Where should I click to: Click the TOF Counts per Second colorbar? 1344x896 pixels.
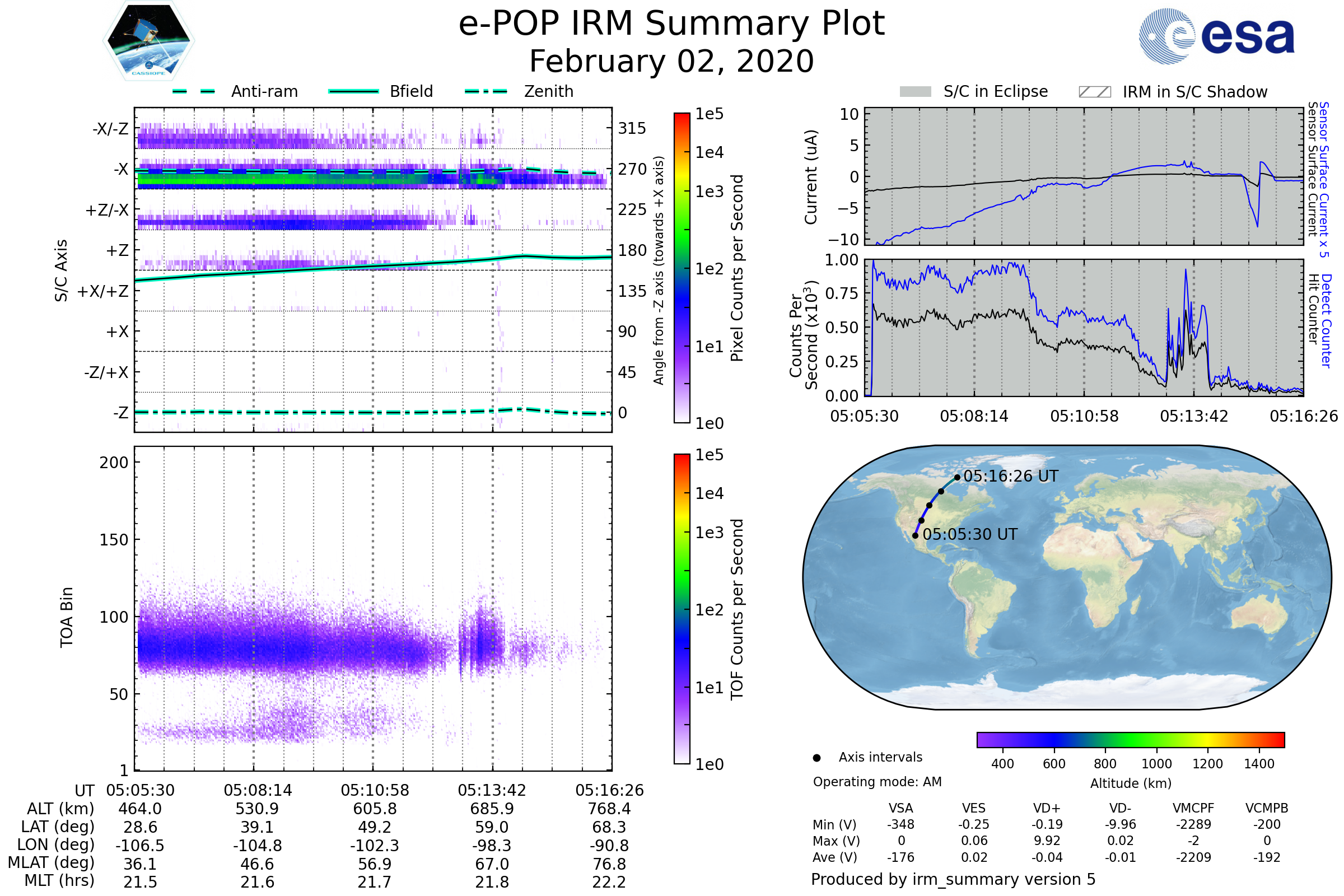pos(682,609)
